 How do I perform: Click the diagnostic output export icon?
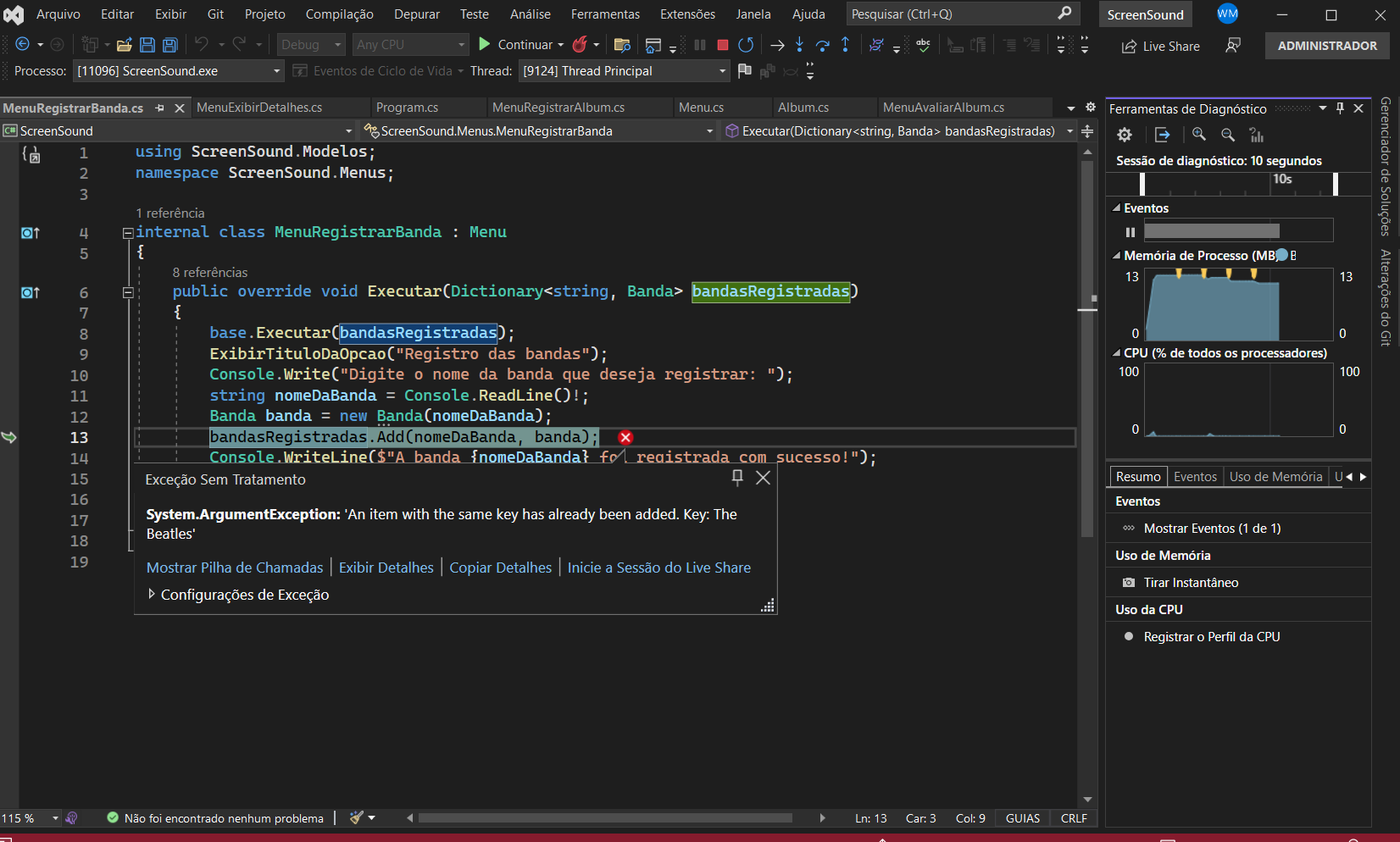(1162, 135)
